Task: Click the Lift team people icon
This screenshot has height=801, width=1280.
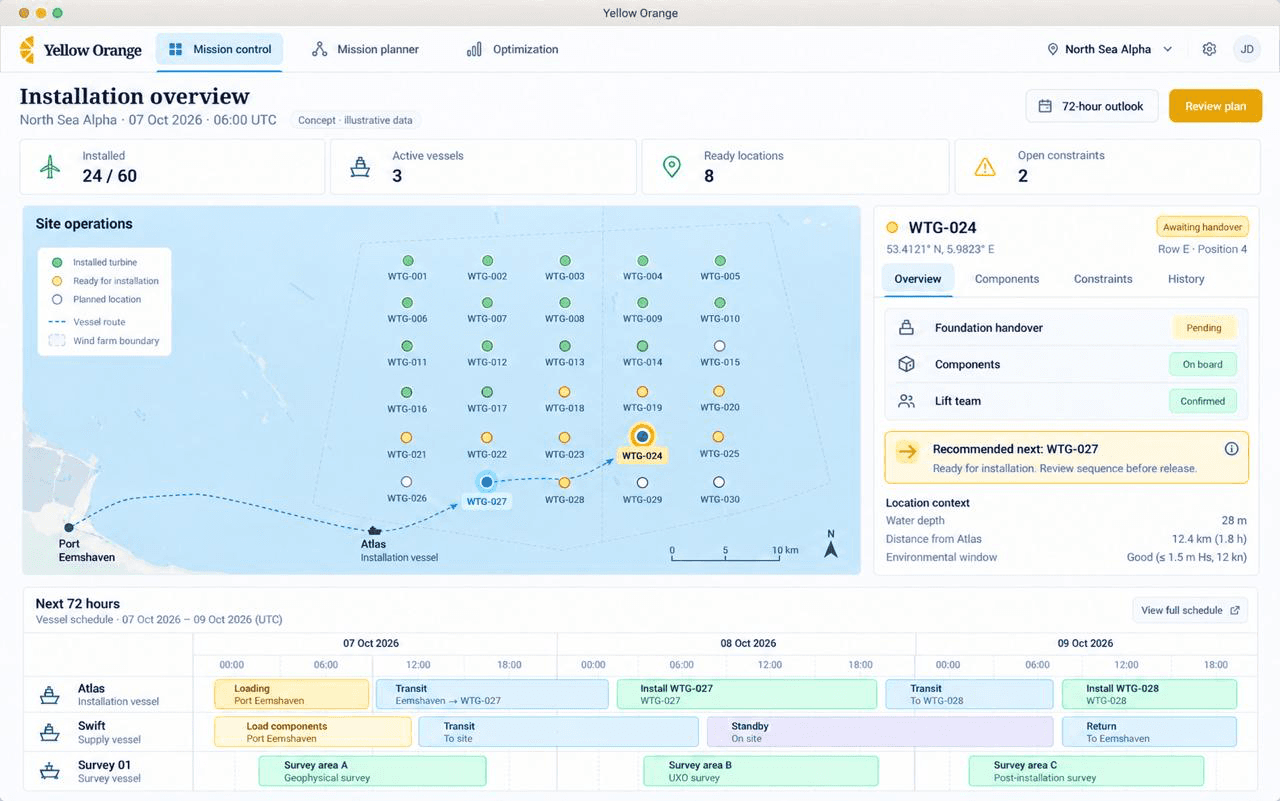Action: [x=907, y=401]
